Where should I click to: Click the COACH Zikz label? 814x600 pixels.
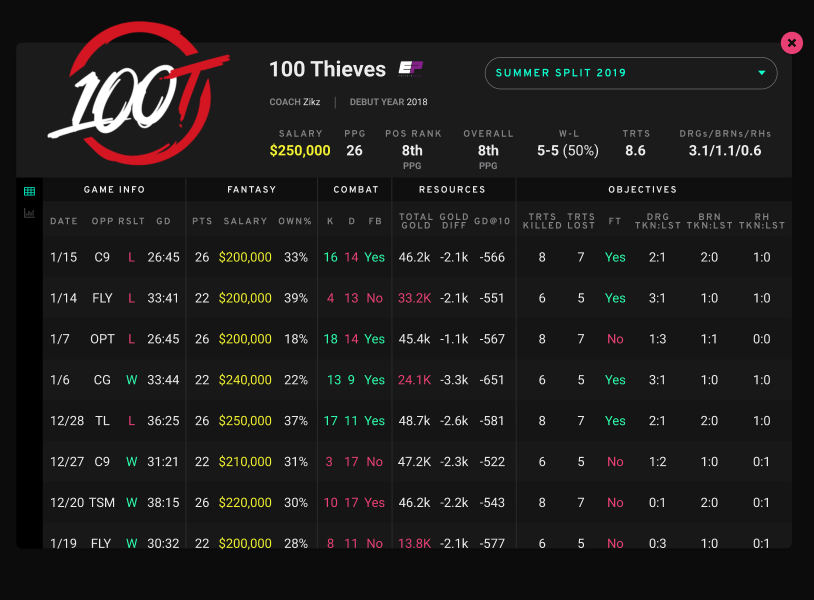pos(294,102)
